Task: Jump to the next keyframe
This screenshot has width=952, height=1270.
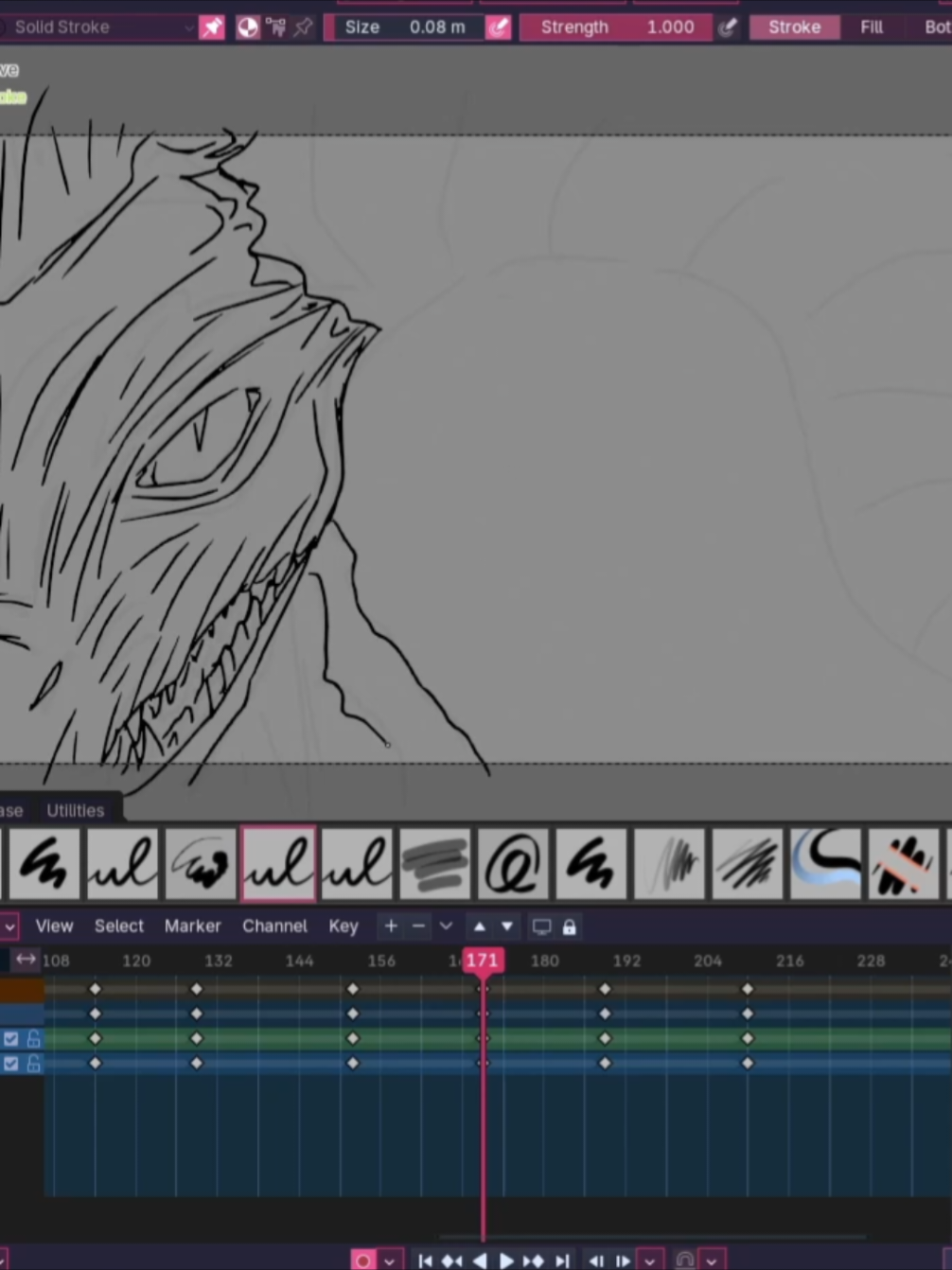Action: tap(534, 1260)
